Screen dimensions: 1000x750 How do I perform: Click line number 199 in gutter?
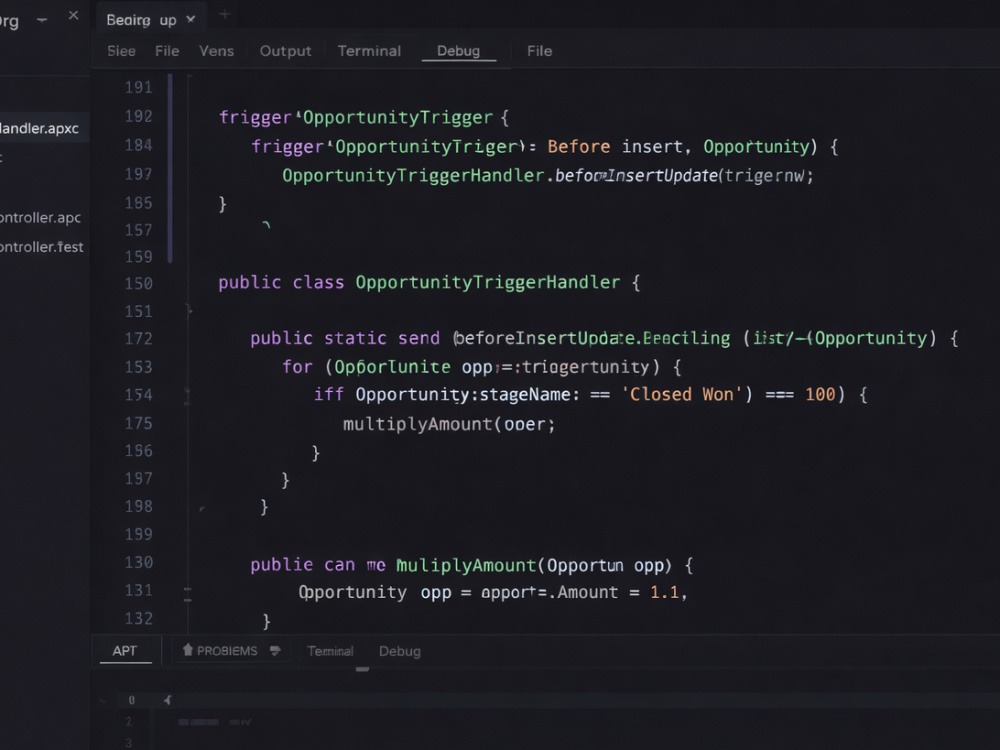point(138,534)
